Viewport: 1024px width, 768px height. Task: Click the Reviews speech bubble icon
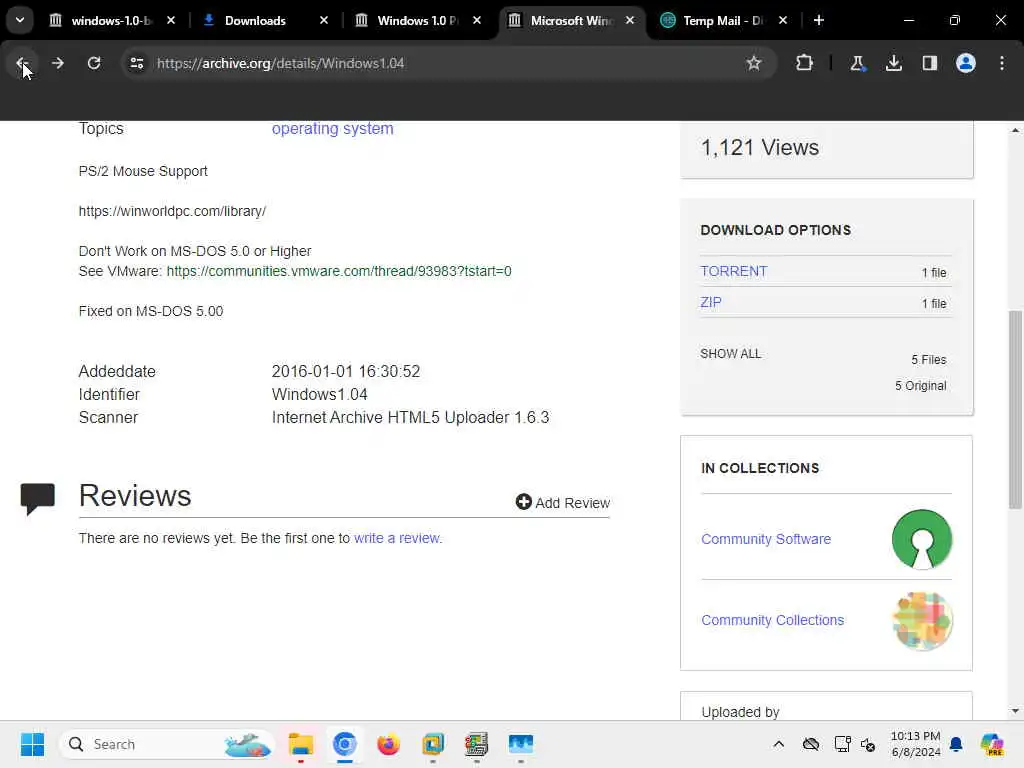pos(37,499)
